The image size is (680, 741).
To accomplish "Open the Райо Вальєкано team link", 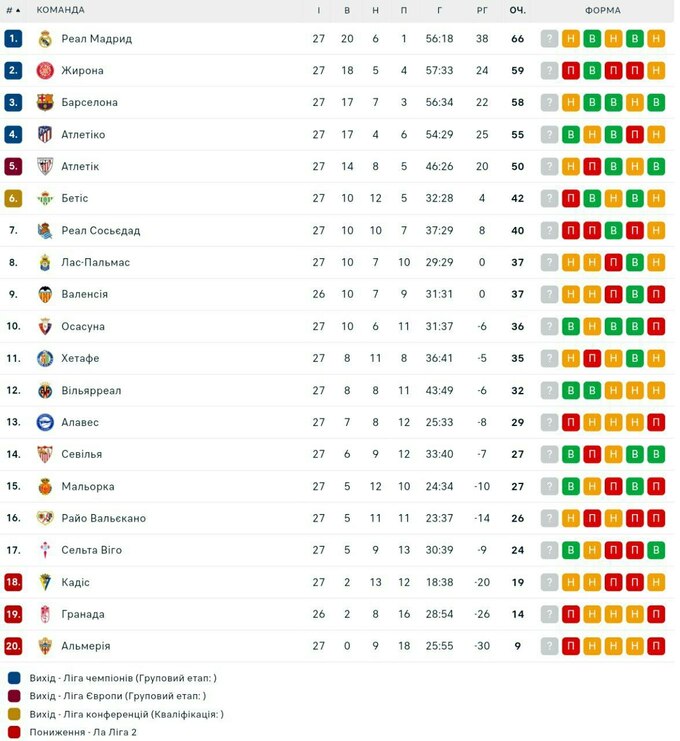I will point(105,519).
